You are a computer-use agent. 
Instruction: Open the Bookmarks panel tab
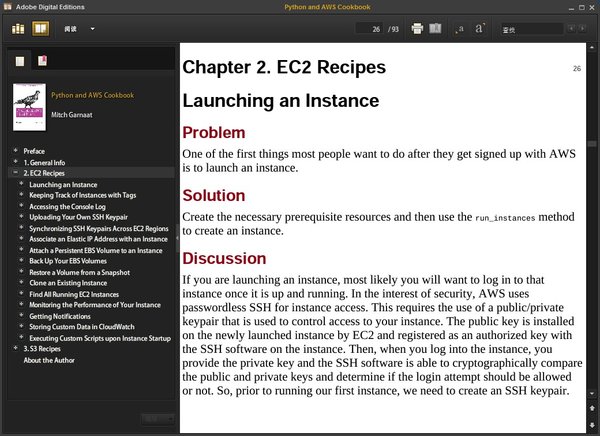pos(42,60)
